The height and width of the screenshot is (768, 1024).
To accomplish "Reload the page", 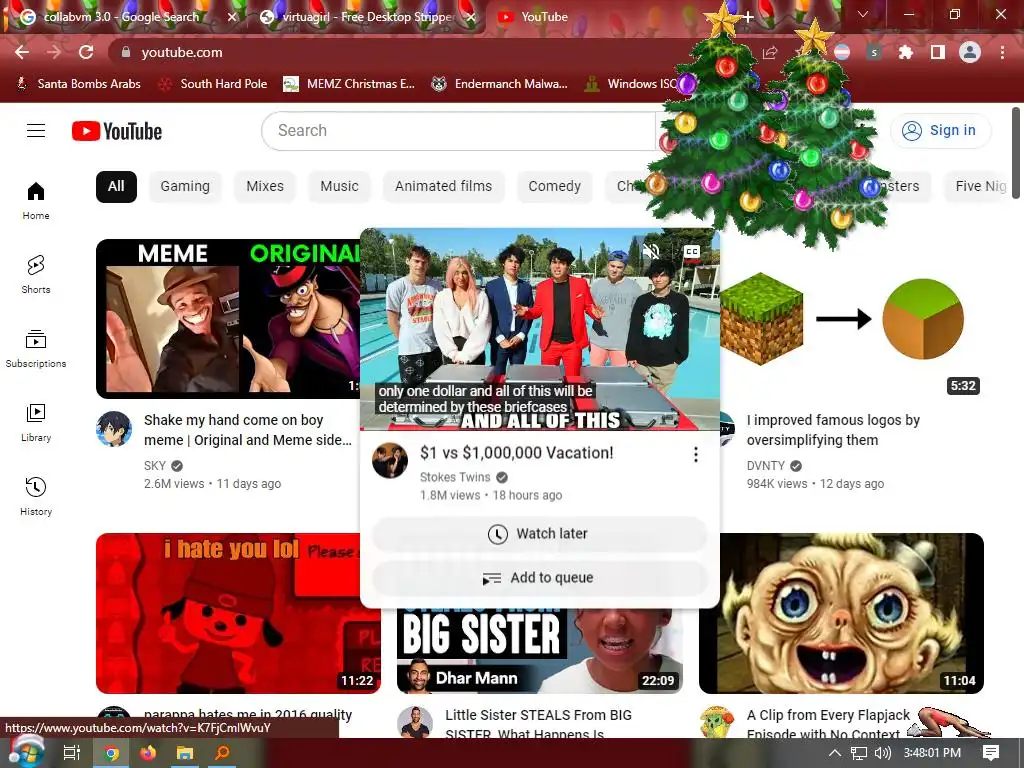I will pyautogui.click(x=86, y=52).
